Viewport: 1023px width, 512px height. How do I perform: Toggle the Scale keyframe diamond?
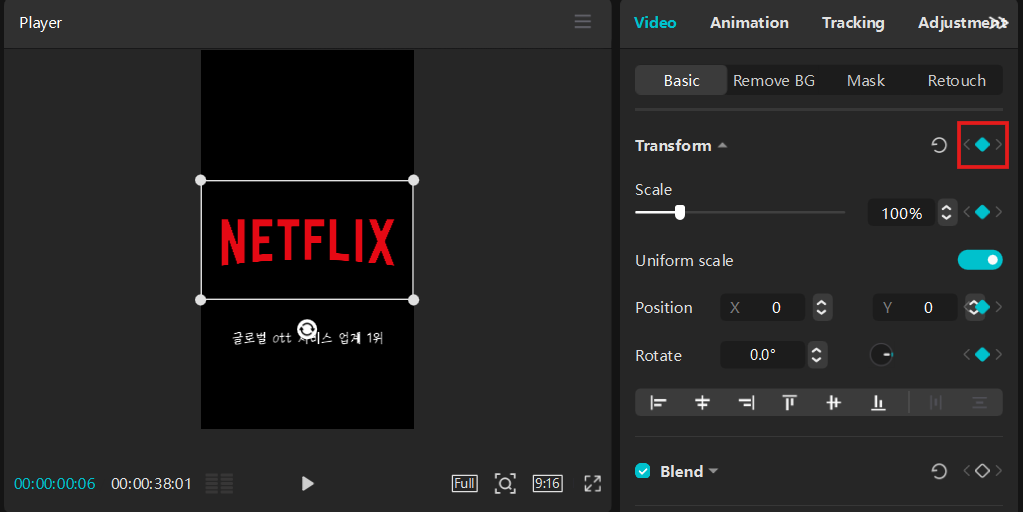[x=983, y=212]
